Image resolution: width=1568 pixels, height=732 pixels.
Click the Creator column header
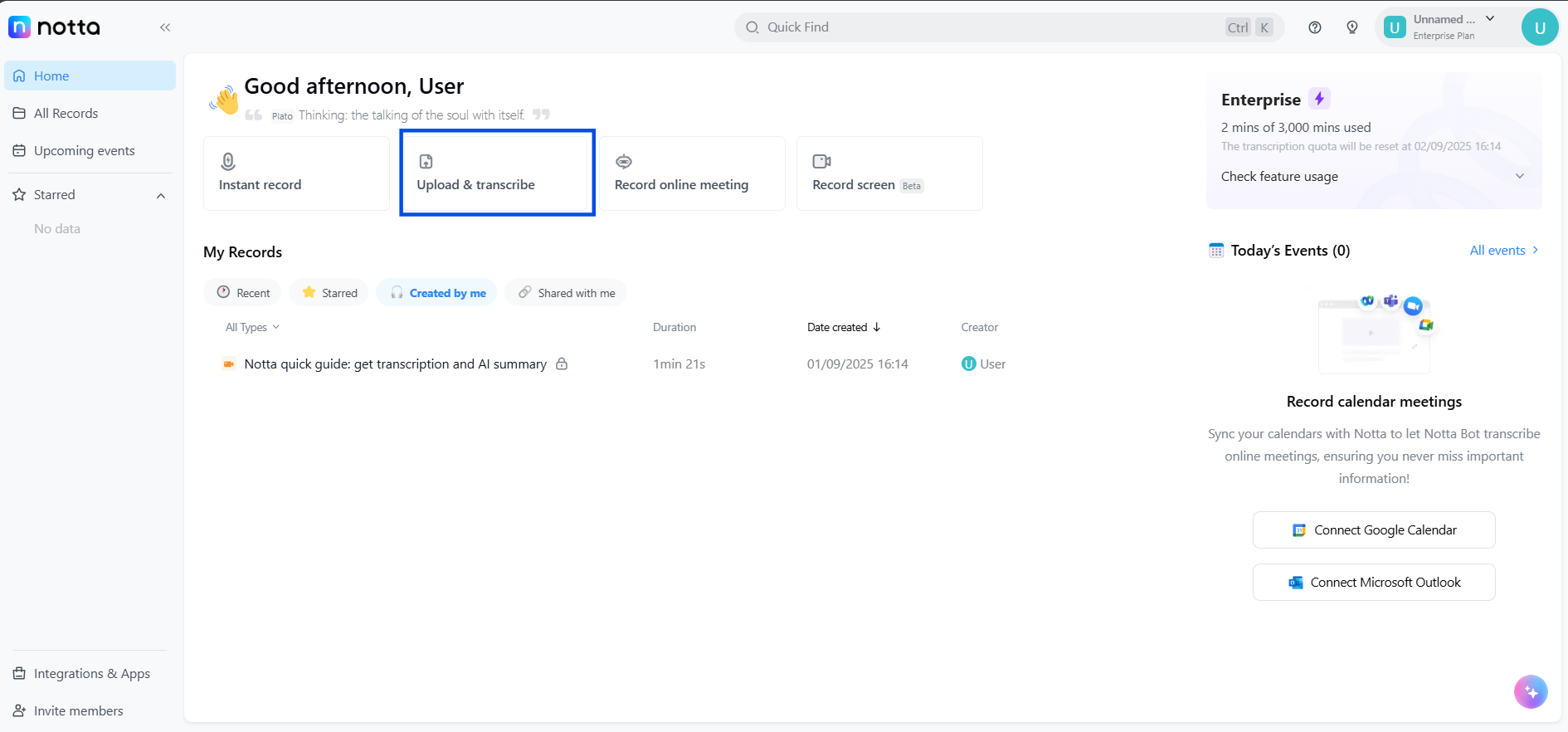point(980,327)
